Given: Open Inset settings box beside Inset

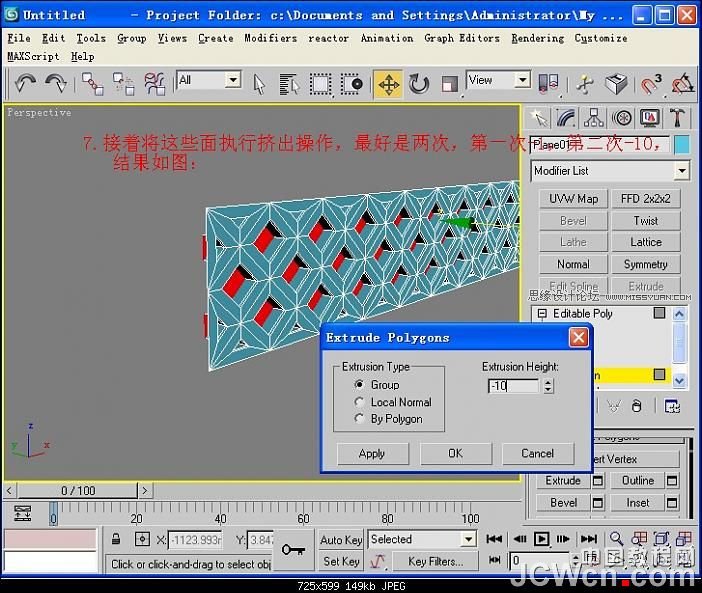Looking at the screenshot, I should point(672,503).
